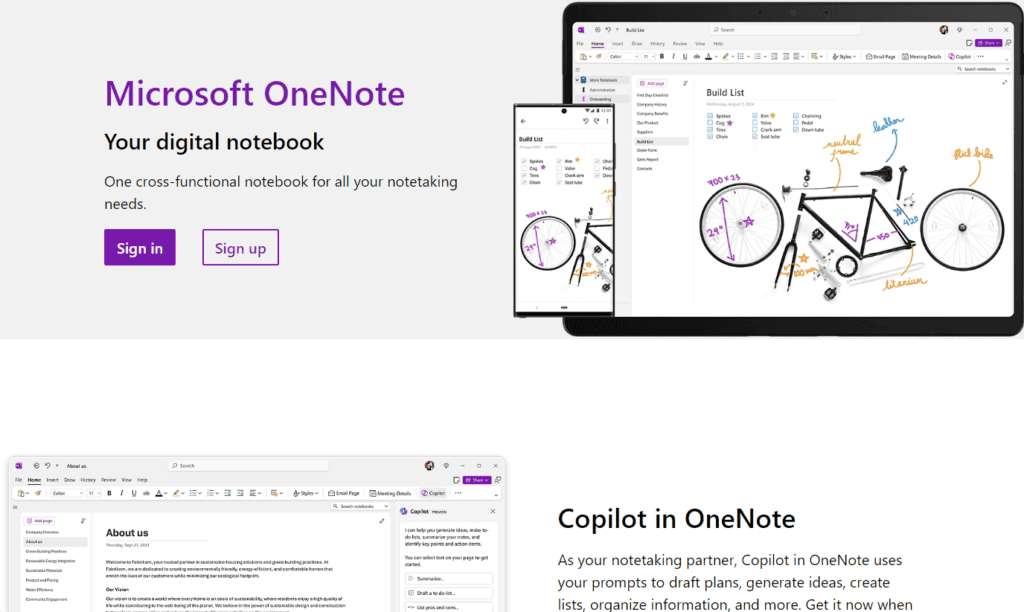Check the Valve checkbox on the phone
Image resolution: width=1024 pixels, height=612 pixels.
(x=560, y=168)
